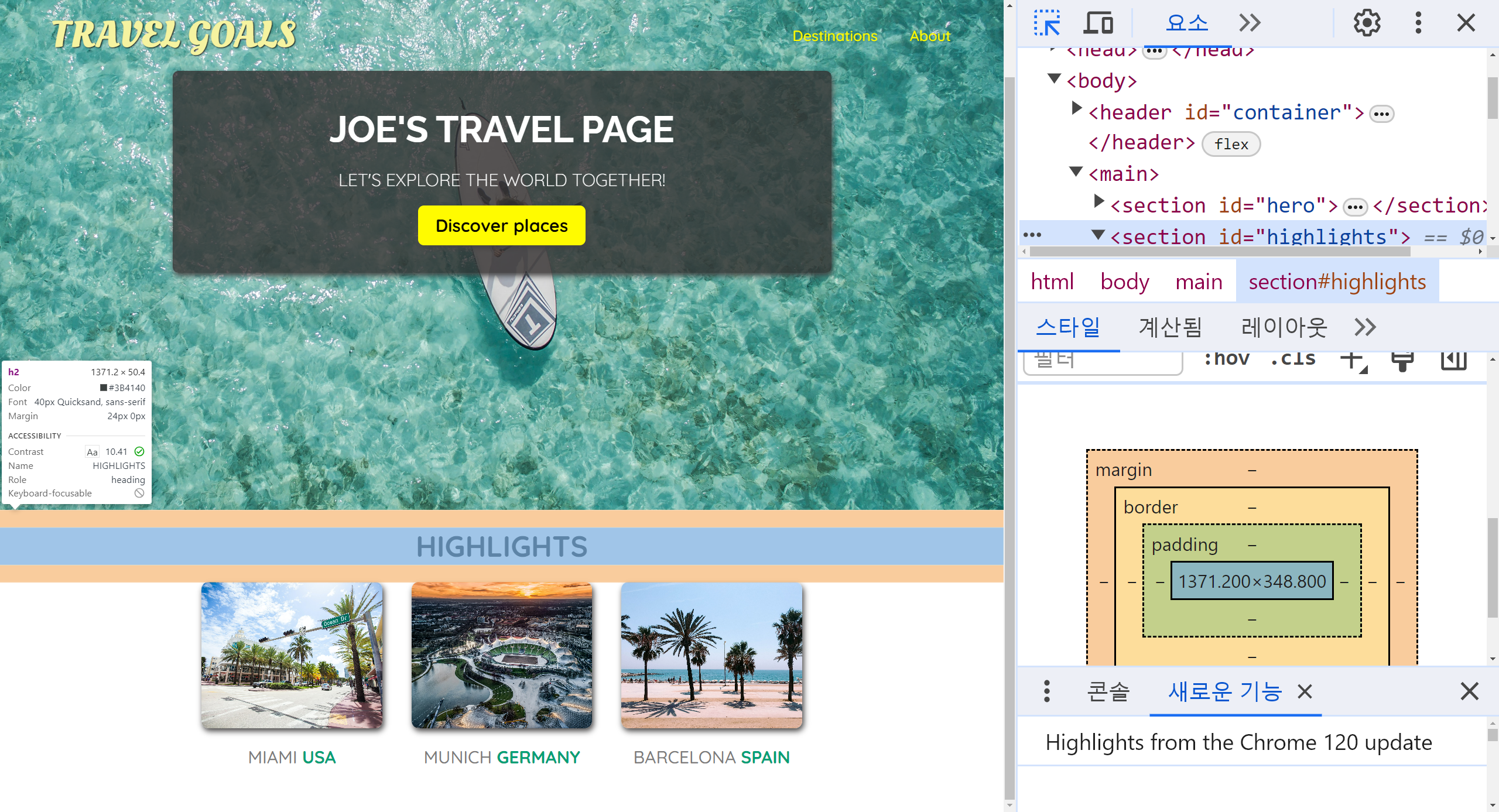
Task: Toggle the .cls element classes panel
Action: (x=1293, y=358)
